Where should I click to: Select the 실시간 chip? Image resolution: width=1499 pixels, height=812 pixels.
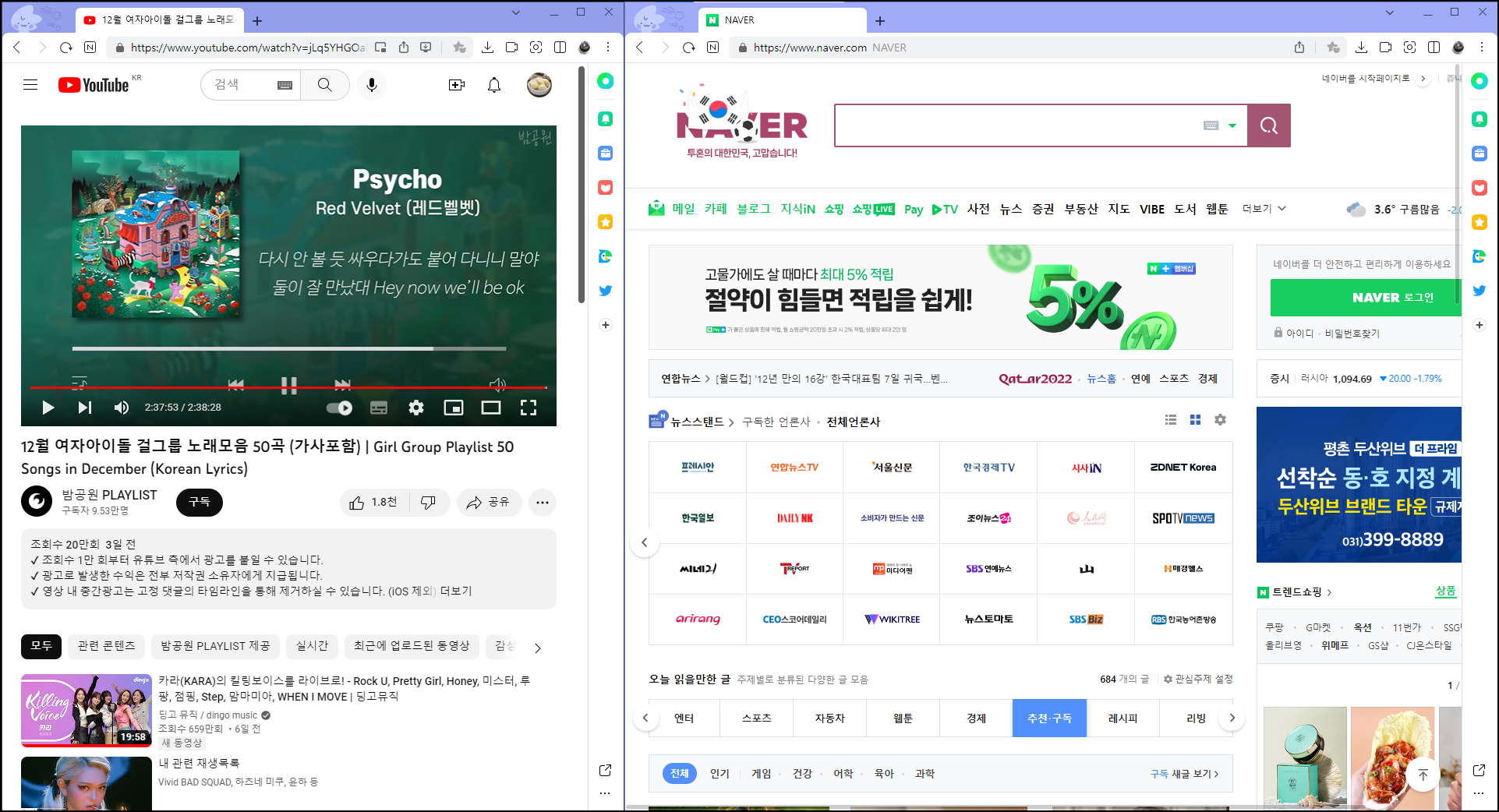click(x=312, y=646)
